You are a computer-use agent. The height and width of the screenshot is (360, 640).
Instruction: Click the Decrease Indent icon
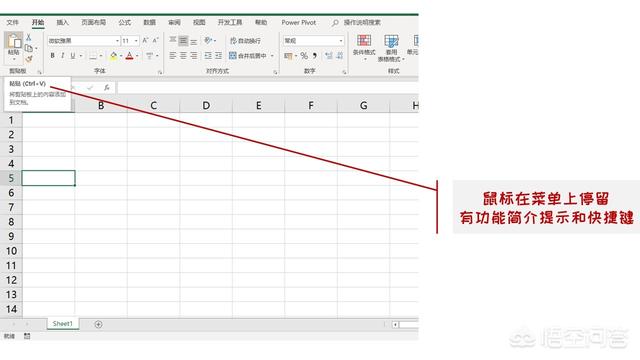pyautogui.click(x=208, y=56)
